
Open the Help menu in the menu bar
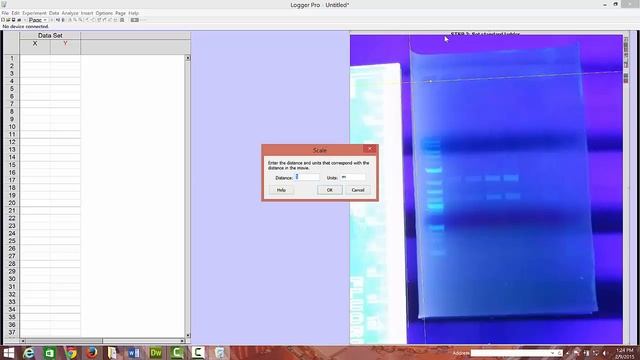click(x=133, y=13)
